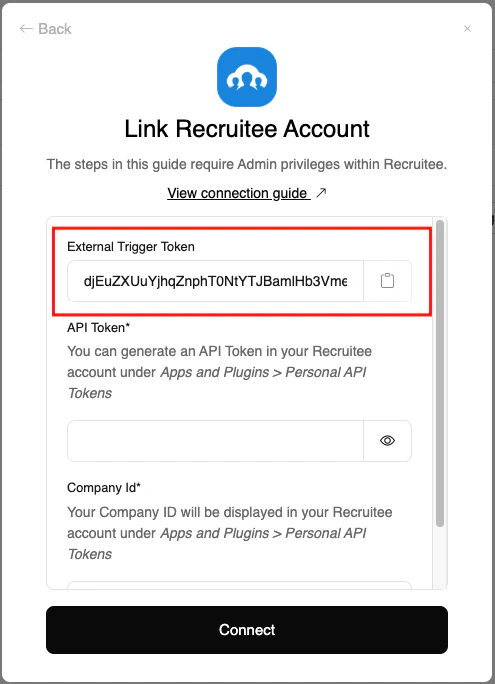Focus the partially visible Company Id input
Viewport: 495px width, 684px height.
(239, 585)
